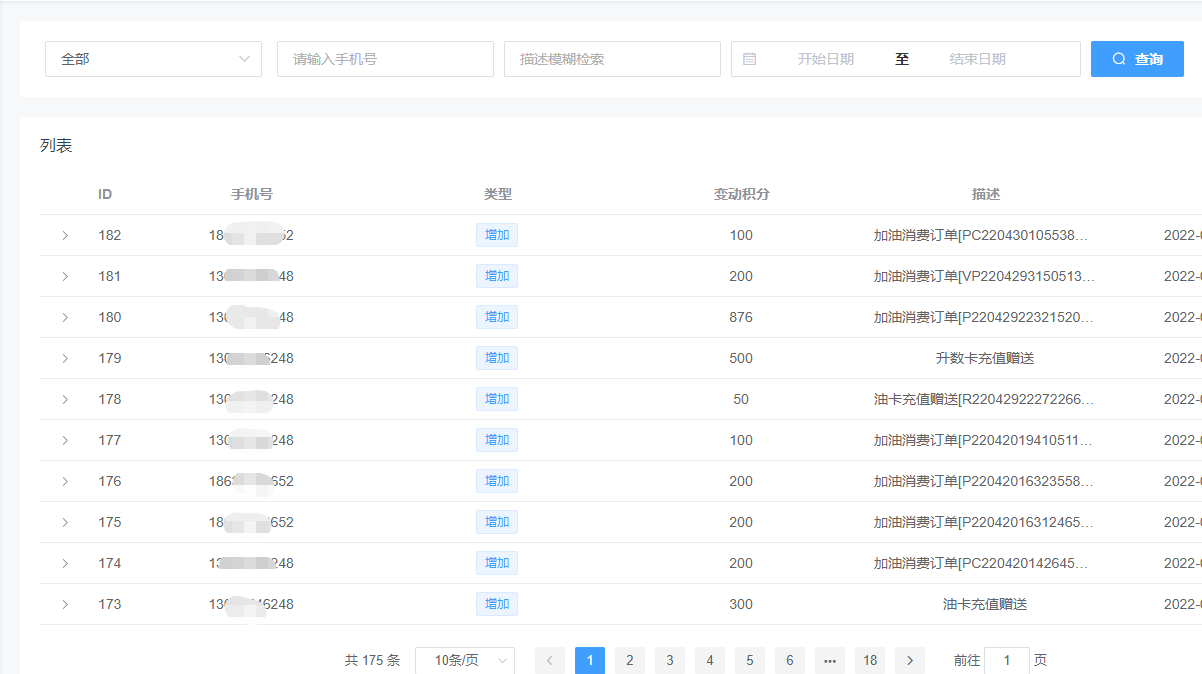This screenshot has height=674, width=1202.
Task: Expand row with ID 181
Action: (65, 277)
